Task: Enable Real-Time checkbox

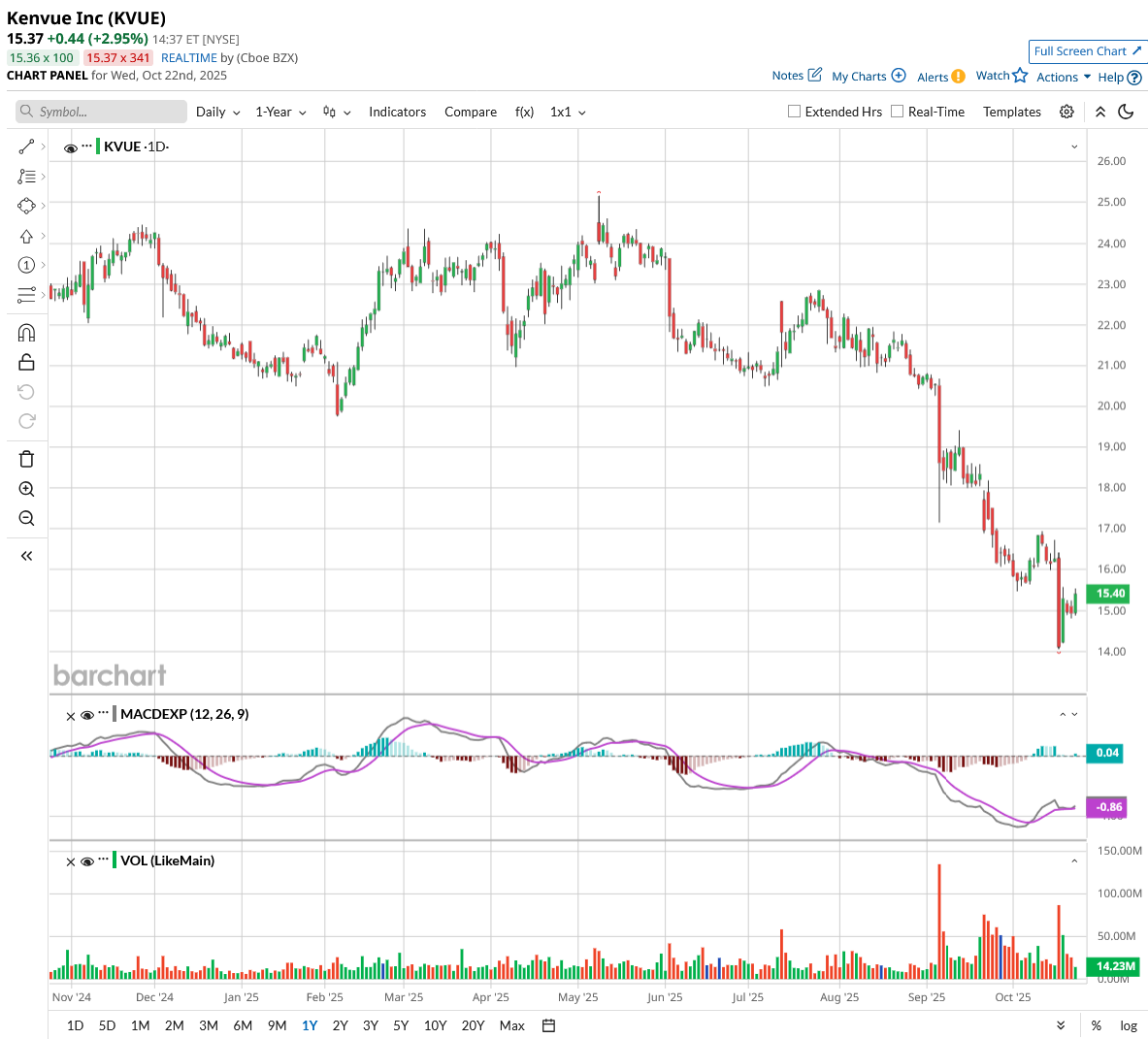Action: (x=897, y=112)
